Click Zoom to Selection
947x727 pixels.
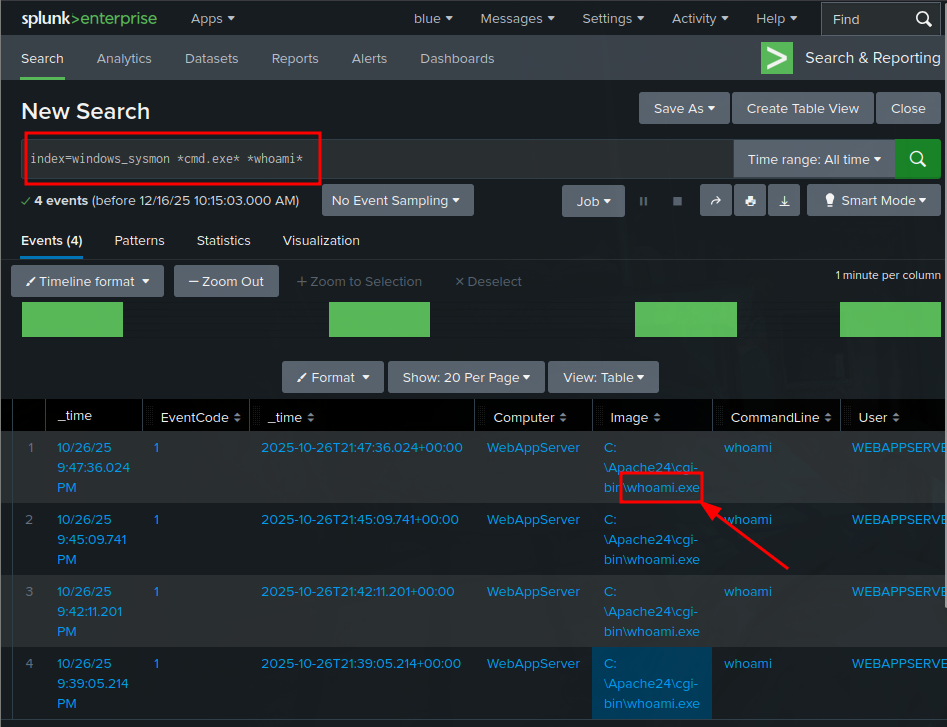pyautogui.click(x=359, y=281)
